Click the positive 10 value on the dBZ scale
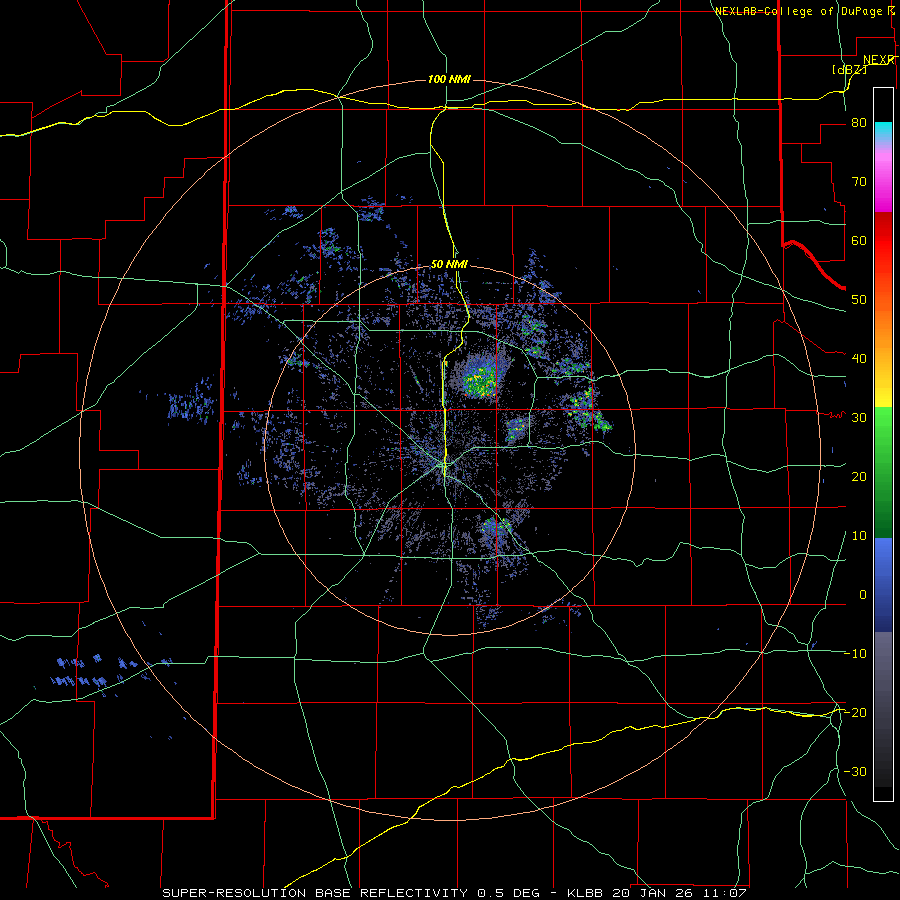 (x=859, y=536)
